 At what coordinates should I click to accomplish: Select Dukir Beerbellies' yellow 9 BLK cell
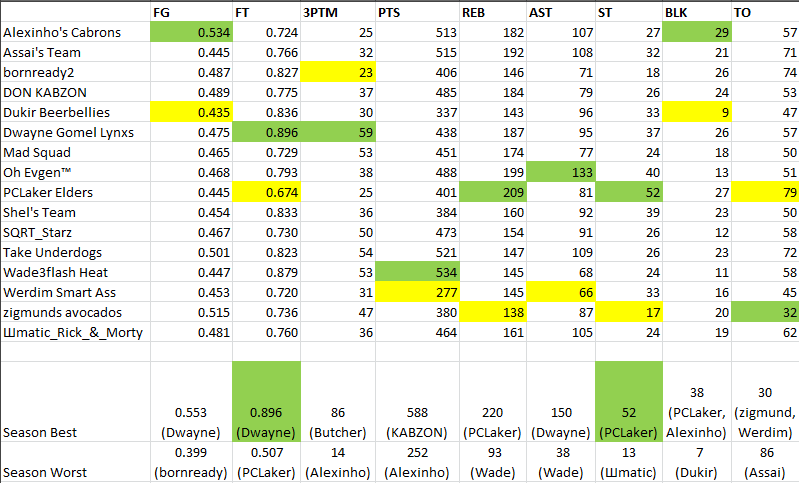point(697,112)
